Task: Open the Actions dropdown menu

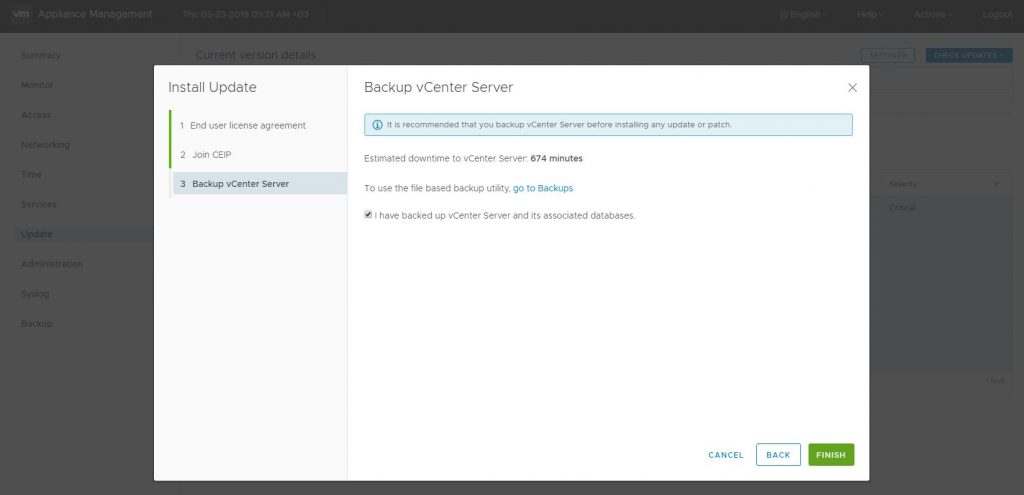Action: click(x=933, y=14)
